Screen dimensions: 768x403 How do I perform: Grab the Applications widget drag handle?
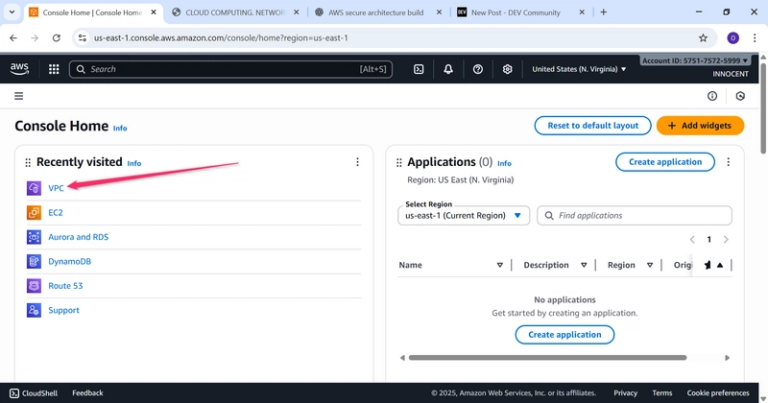point(399,163)
